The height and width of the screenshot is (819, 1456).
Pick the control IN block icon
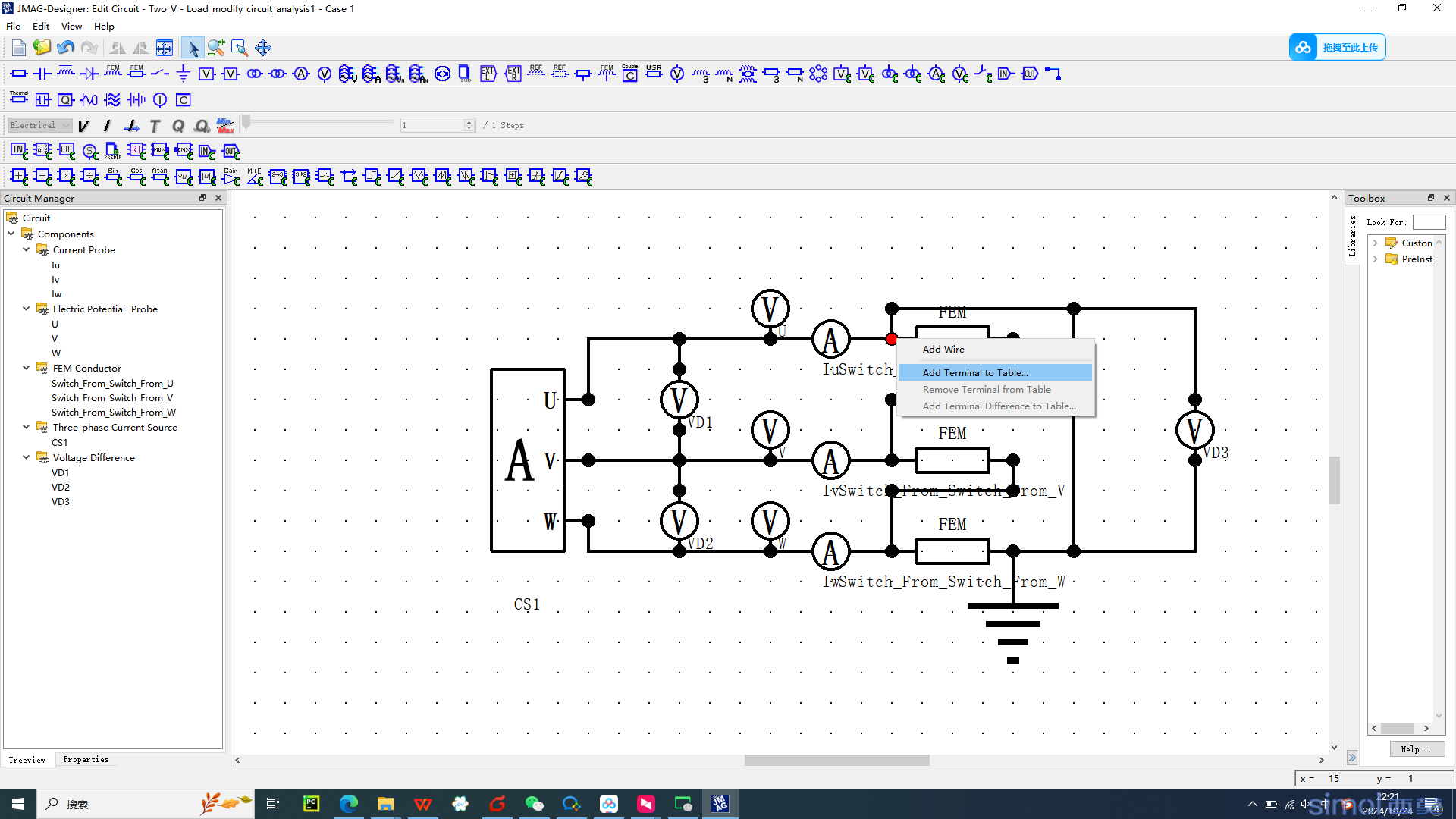click(19, 151)
